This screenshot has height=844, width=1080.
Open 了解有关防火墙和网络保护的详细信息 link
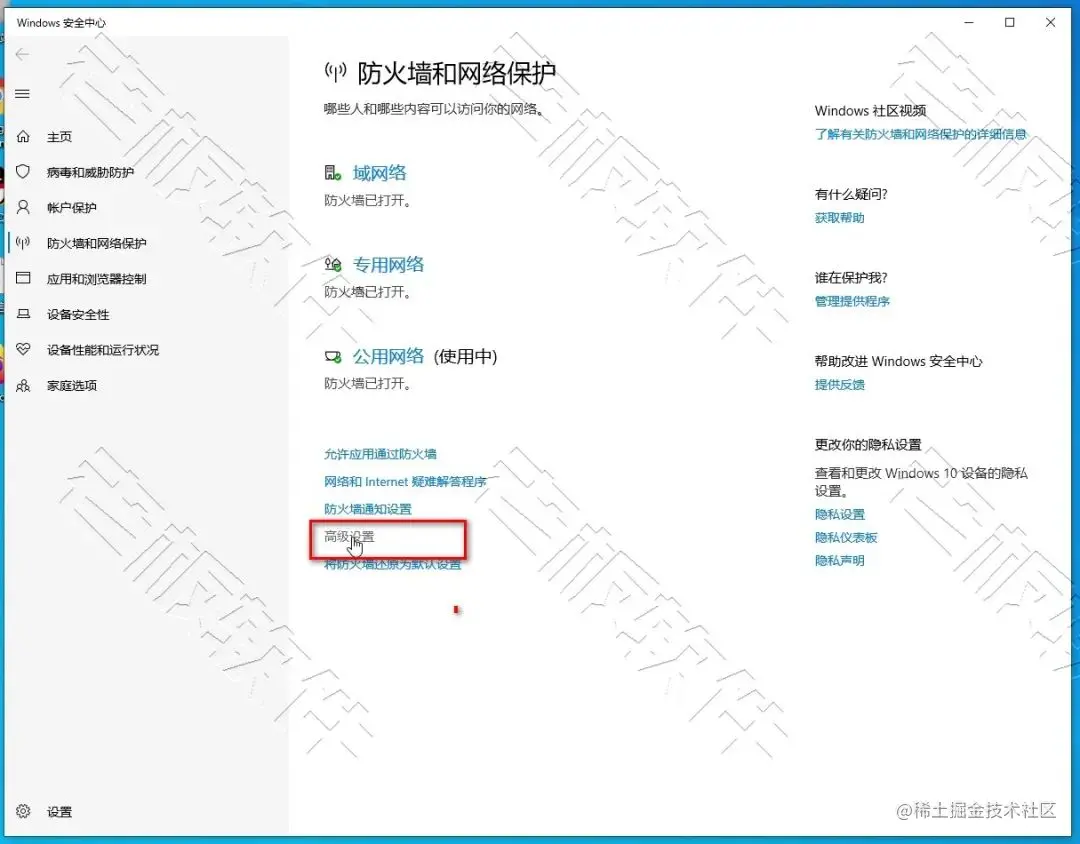(x=920, y=134)
